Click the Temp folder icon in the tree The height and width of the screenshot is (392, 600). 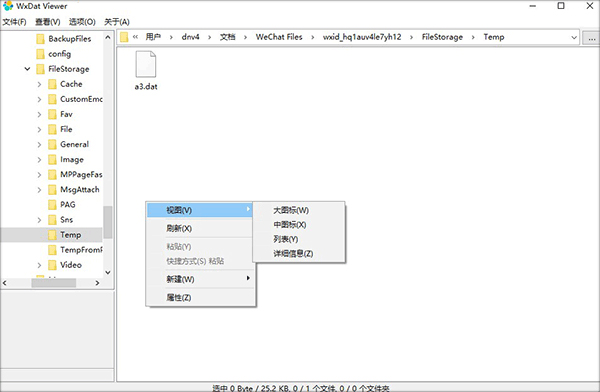52,235
